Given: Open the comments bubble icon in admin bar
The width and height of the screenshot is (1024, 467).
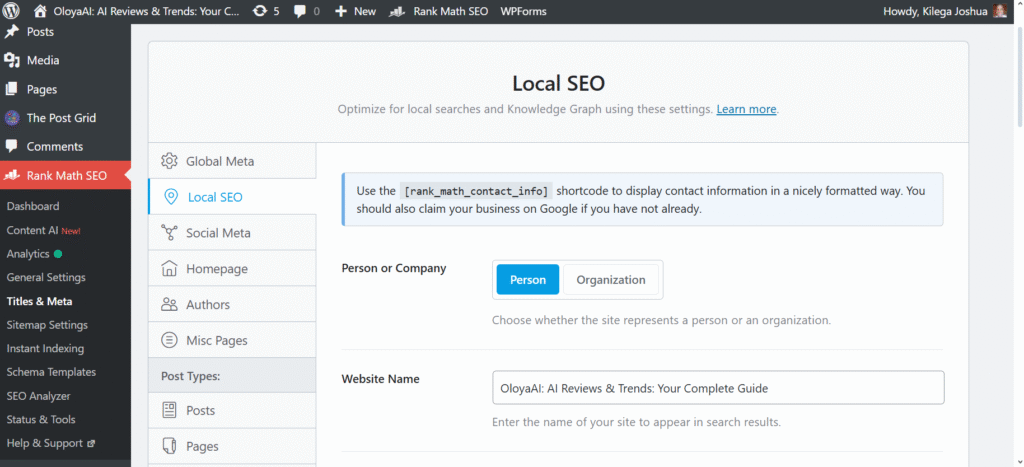Looking at the screenshot, I should tap(300, 11).
